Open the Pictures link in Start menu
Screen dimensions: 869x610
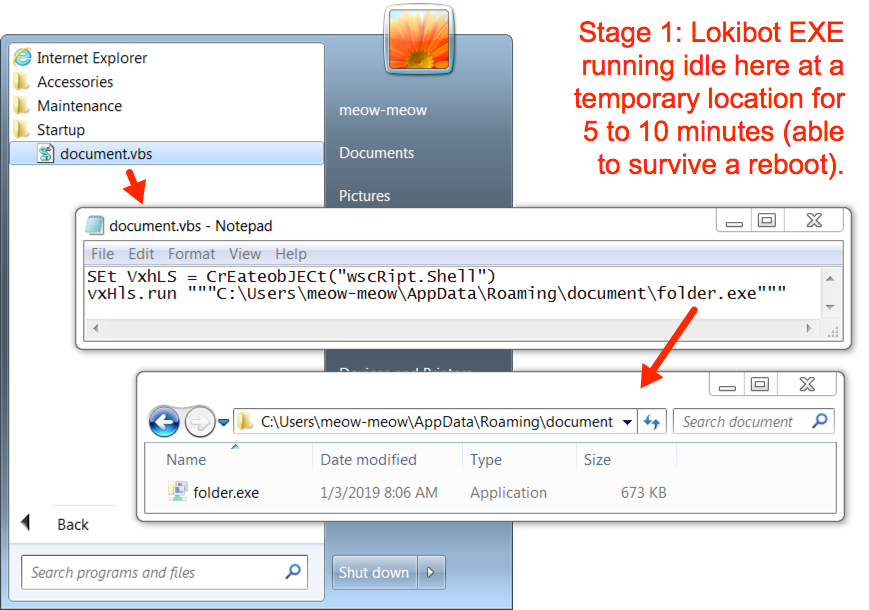364,196
